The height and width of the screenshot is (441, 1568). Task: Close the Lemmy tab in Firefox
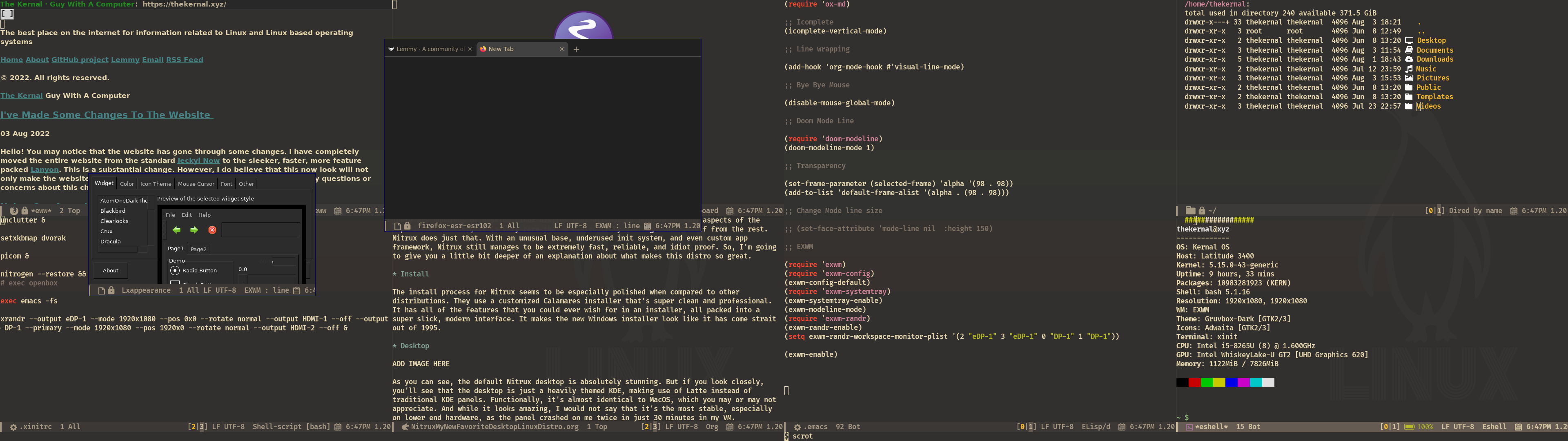(470, 49)
